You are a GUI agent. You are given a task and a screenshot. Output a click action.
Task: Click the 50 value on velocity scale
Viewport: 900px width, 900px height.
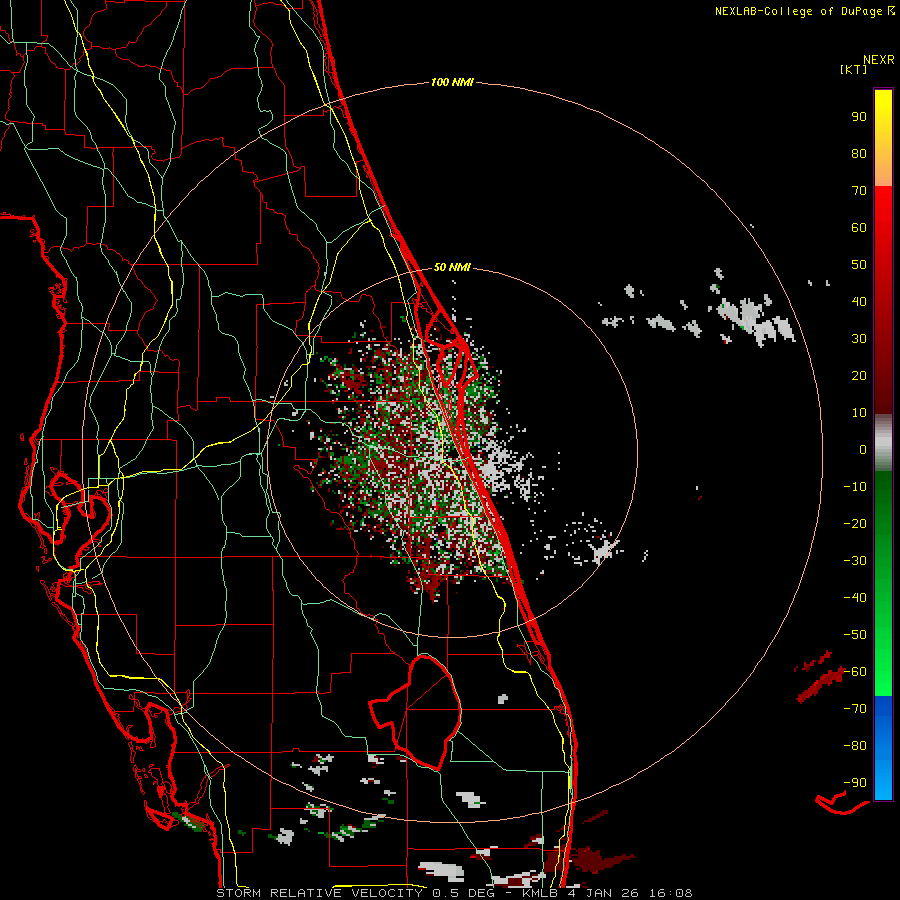click(x=859, y=265)
